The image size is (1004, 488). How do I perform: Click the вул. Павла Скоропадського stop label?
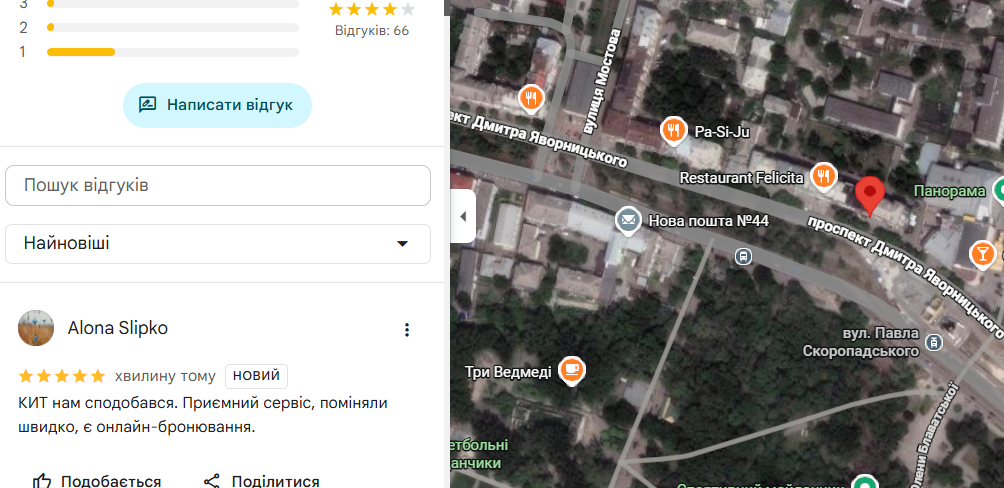pyautogui.click(x=861, y=343)
